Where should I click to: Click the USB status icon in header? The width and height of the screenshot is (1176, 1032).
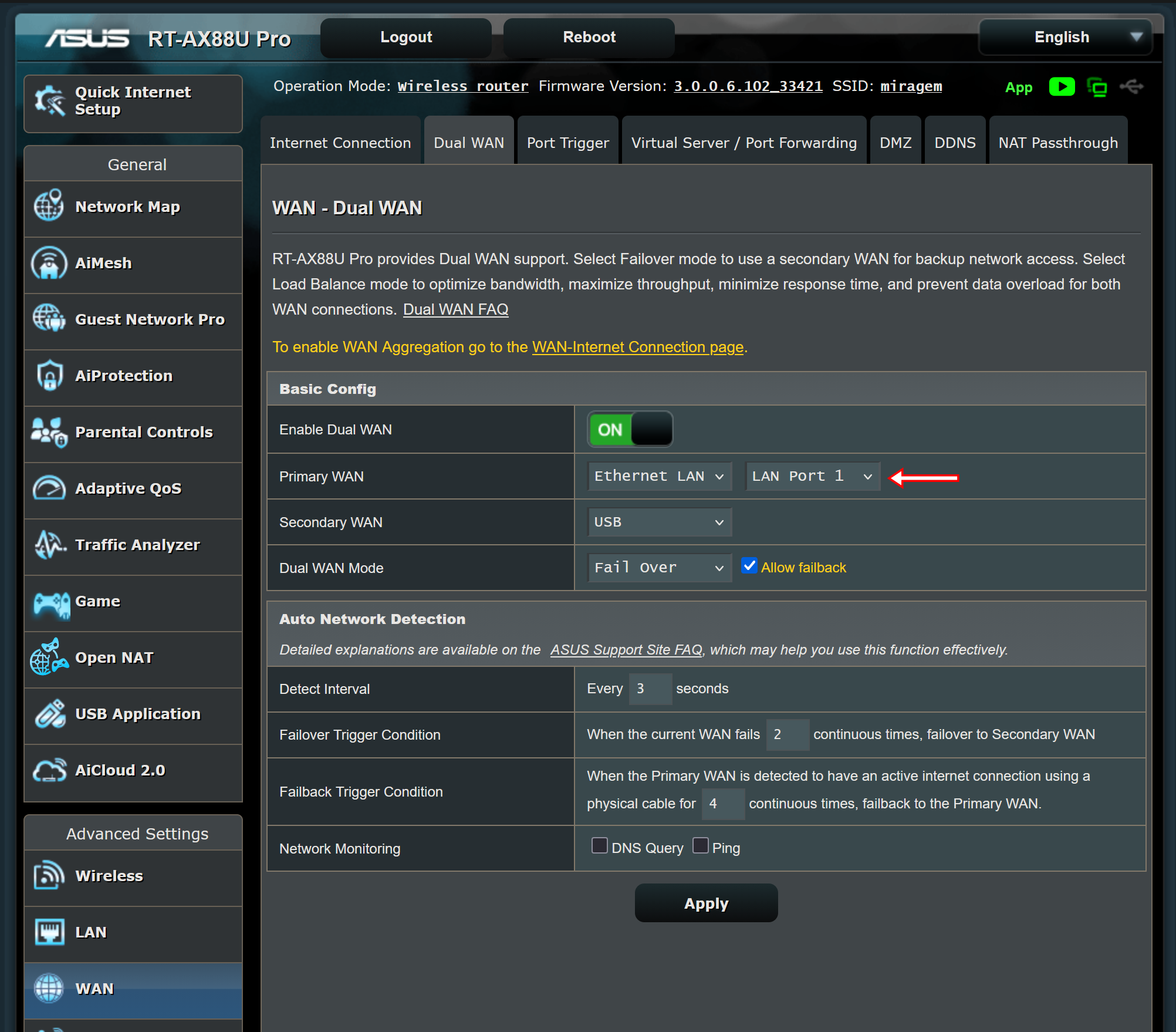pyautogui.click(x=1131, y=87)
